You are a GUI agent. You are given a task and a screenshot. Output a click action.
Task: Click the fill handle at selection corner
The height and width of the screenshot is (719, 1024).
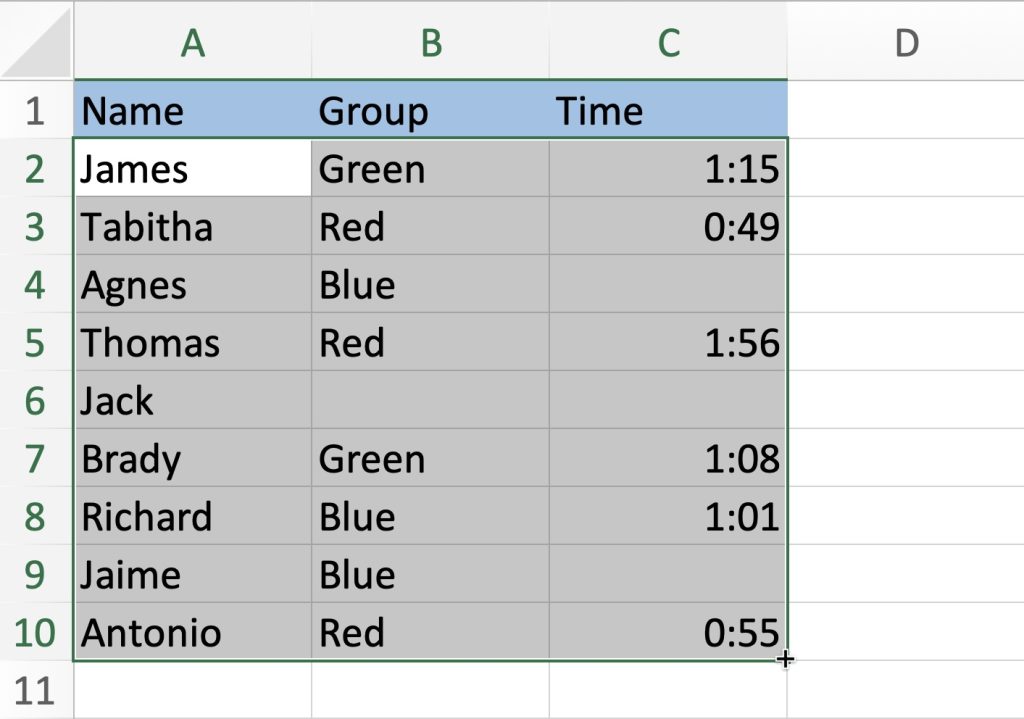786,659
